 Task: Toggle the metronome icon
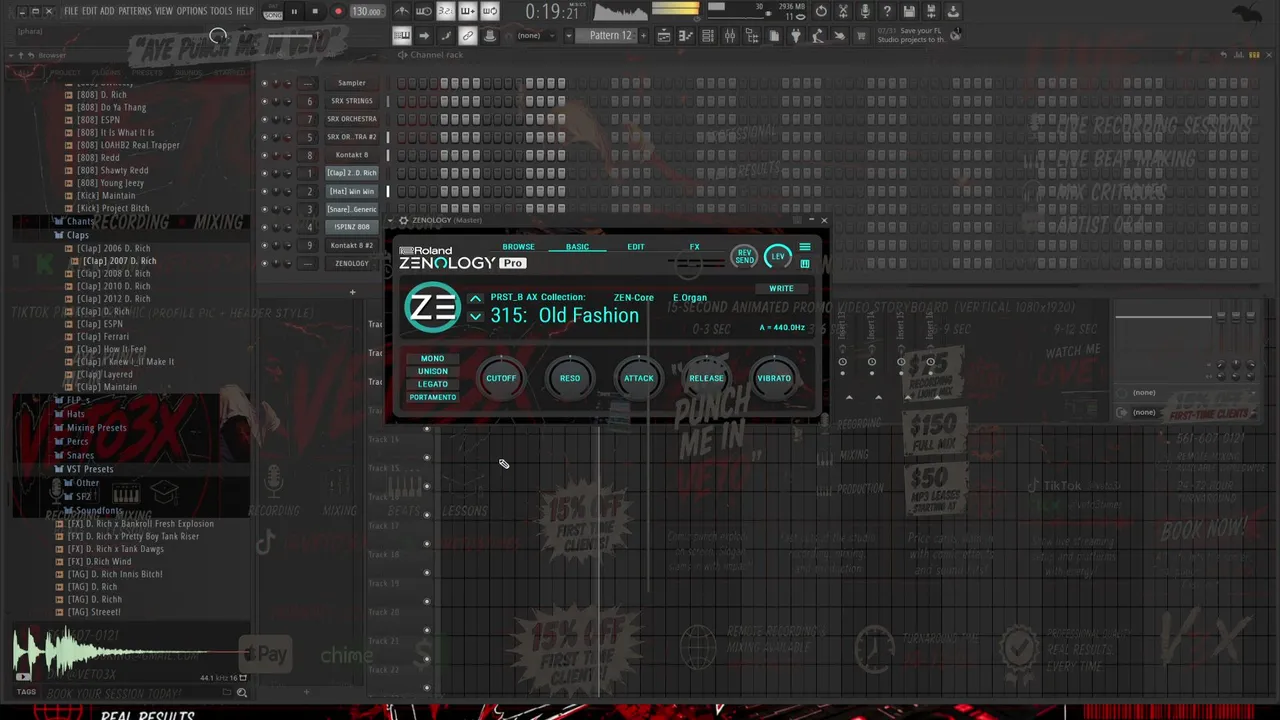pyautogui.click(x=403, y=12)
